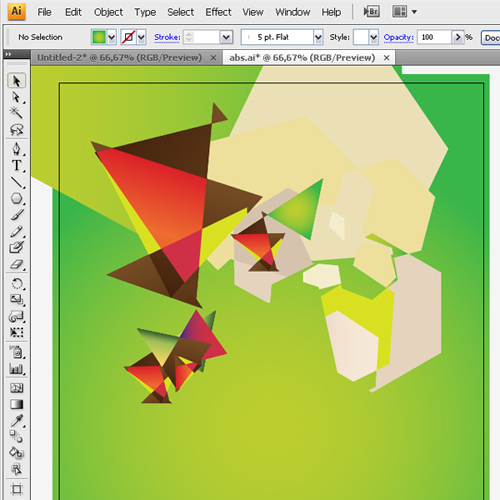This screenshot has width=500, height=500.
Task: Select the Free Transform tool
Action: [16, 332]
